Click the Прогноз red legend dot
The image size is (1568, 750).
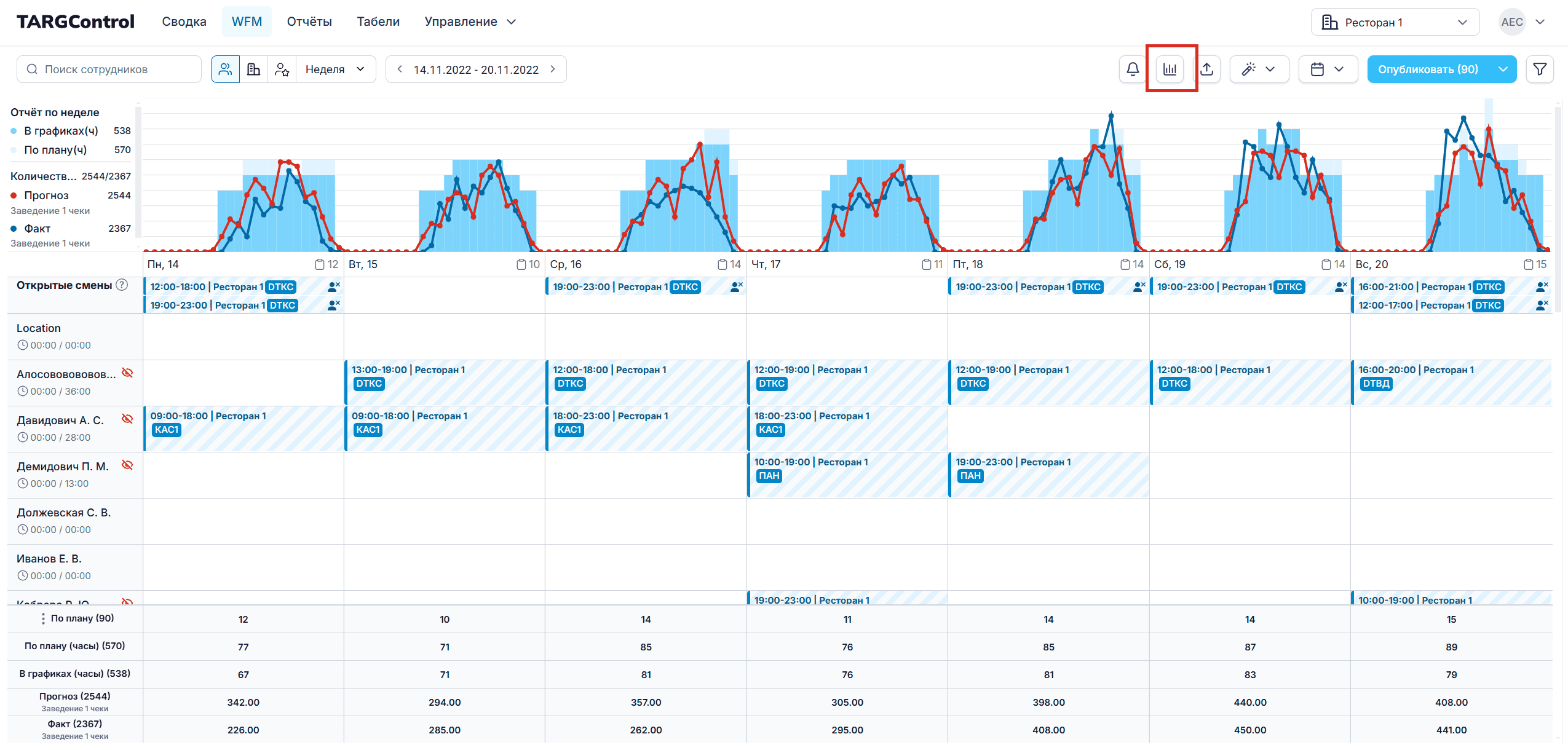click(x=14, y=195)
